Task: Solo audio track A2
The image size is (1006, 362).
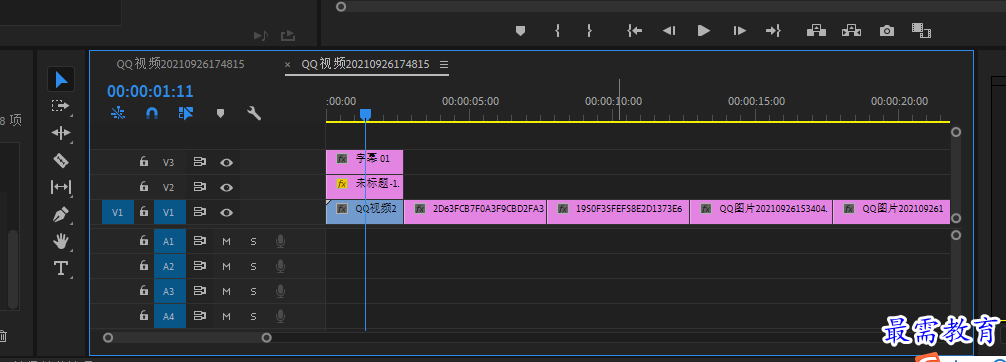Action: click(253, 266)
